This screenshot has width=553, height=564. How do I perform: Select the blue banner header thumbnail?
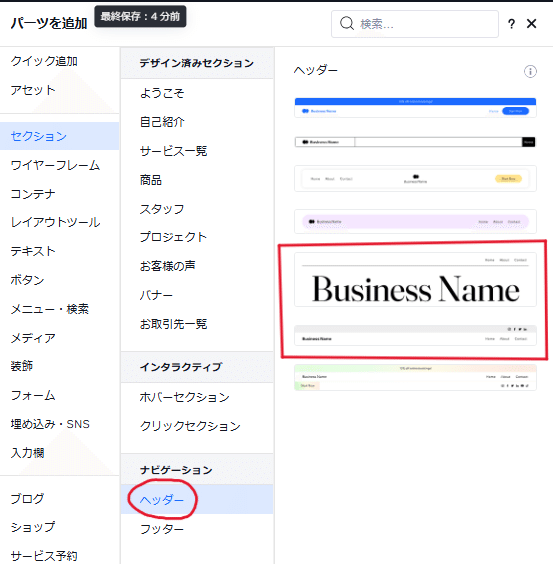[415, 108]
